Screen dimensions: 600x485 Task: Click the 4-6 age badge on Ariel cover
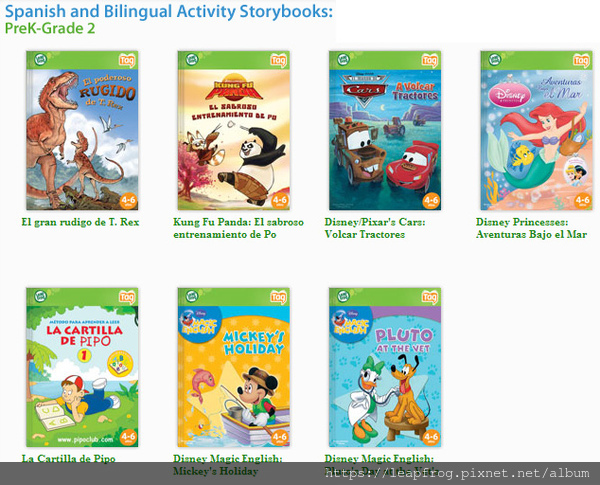click(582, 201)
